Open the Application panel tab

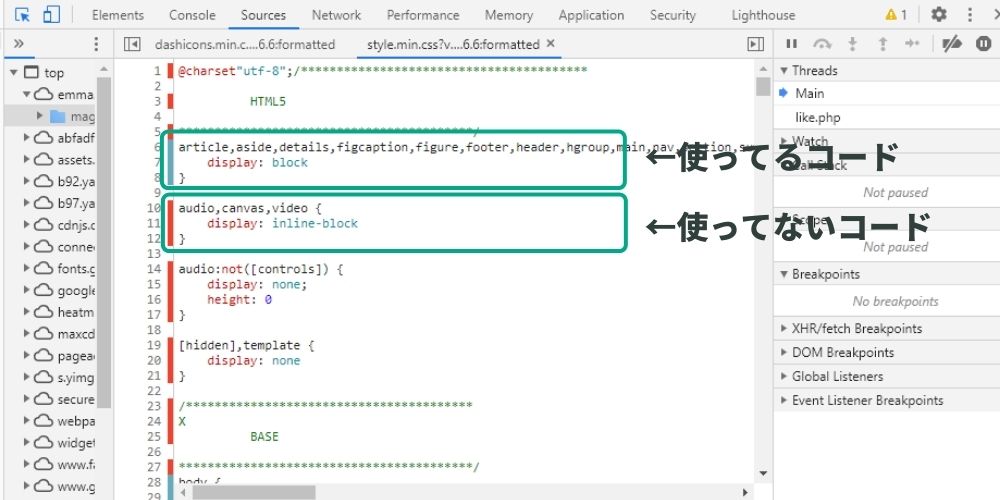coord(591,15)
